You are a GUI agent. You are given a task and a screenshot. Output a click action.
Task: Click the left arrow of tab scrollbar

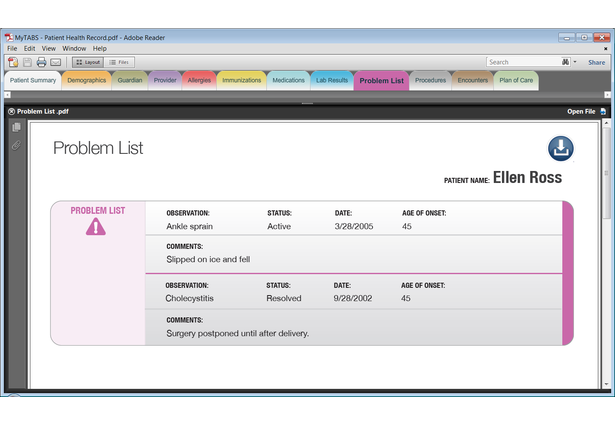coord(7,95)
